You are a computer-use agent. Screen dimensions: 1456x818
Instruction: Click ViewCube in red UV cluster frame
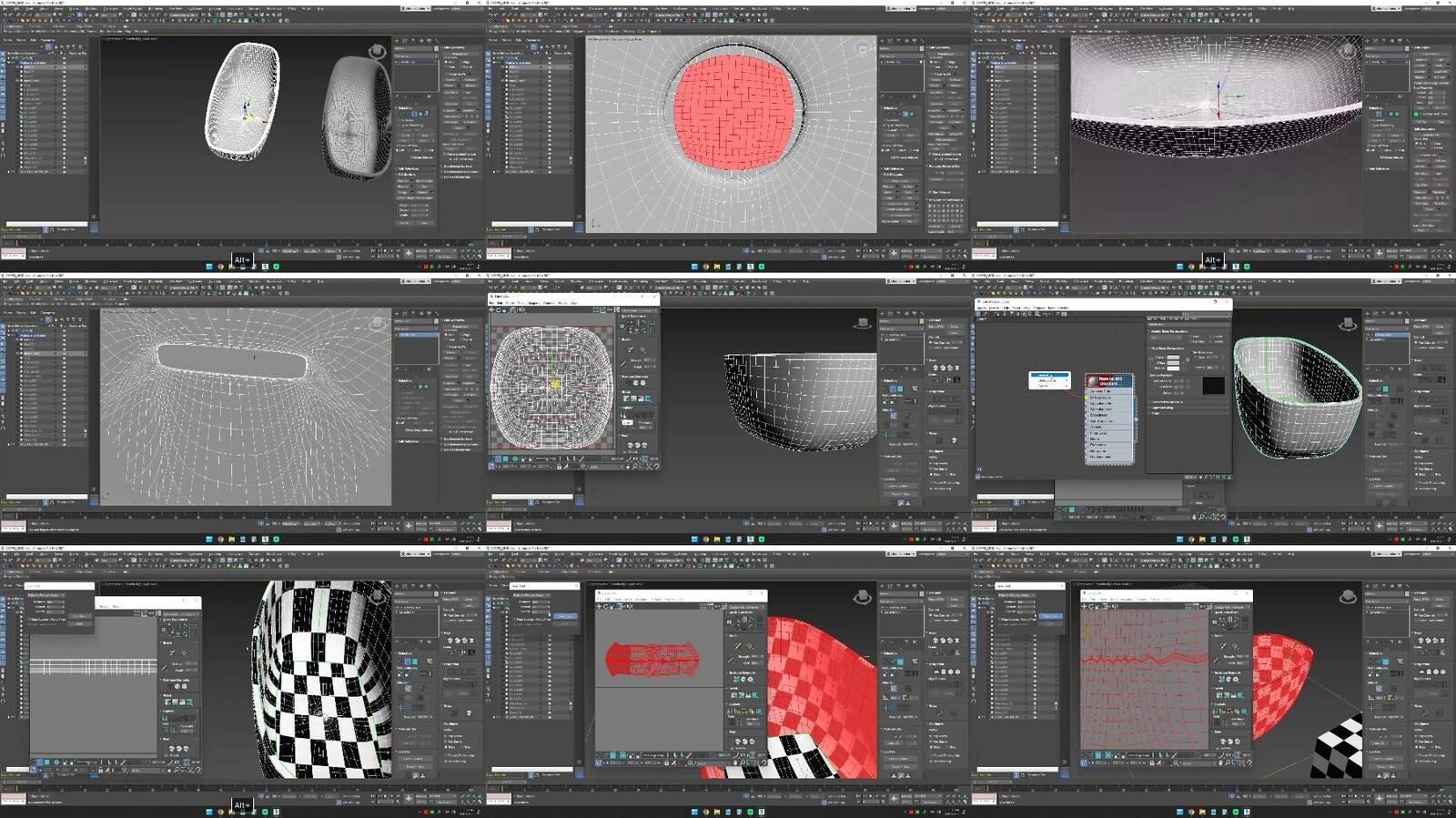point(862,596)
